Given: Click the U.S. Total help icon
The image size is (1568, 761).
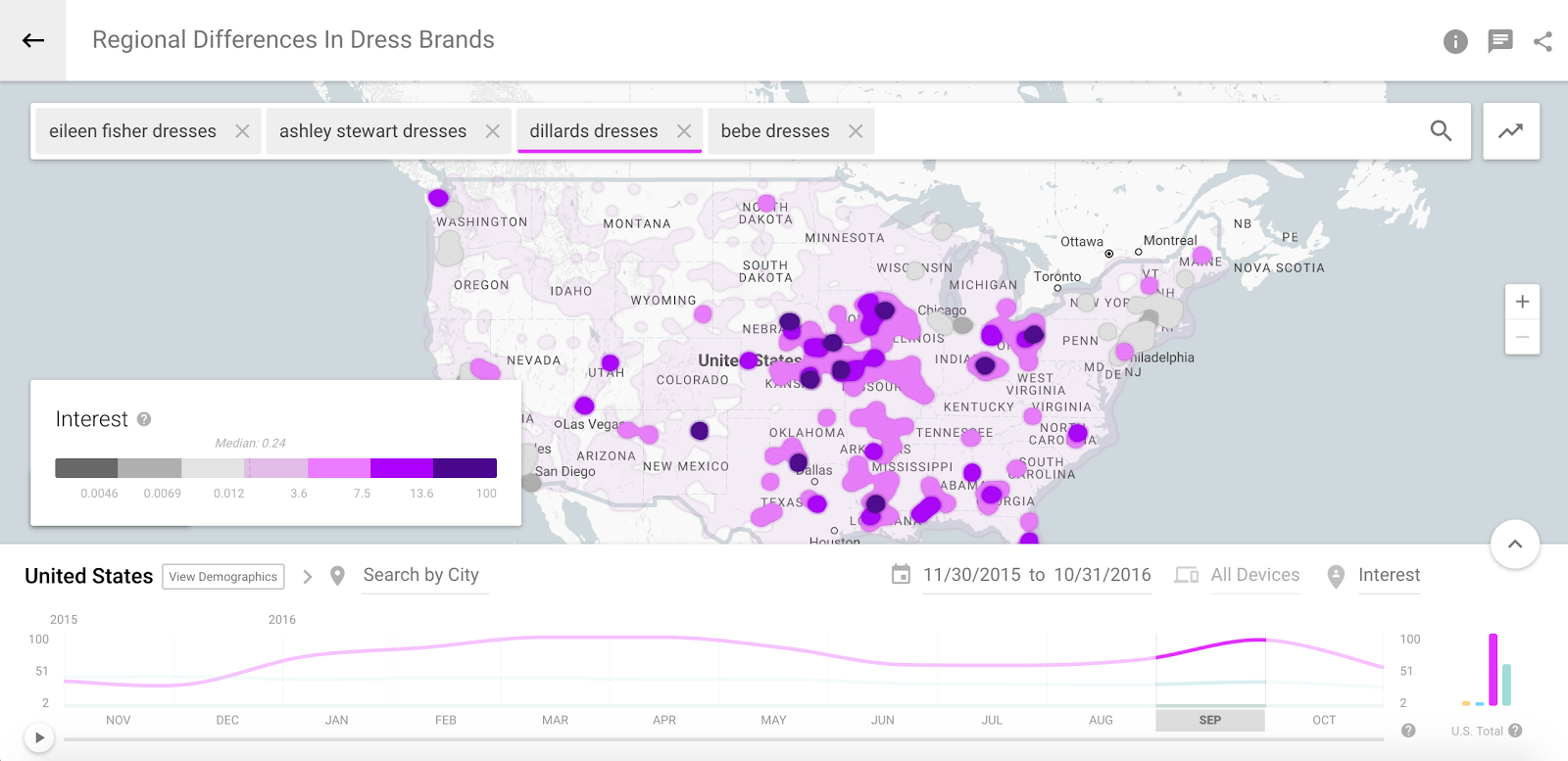Looking at the screenshot, I should [1515, 731].
